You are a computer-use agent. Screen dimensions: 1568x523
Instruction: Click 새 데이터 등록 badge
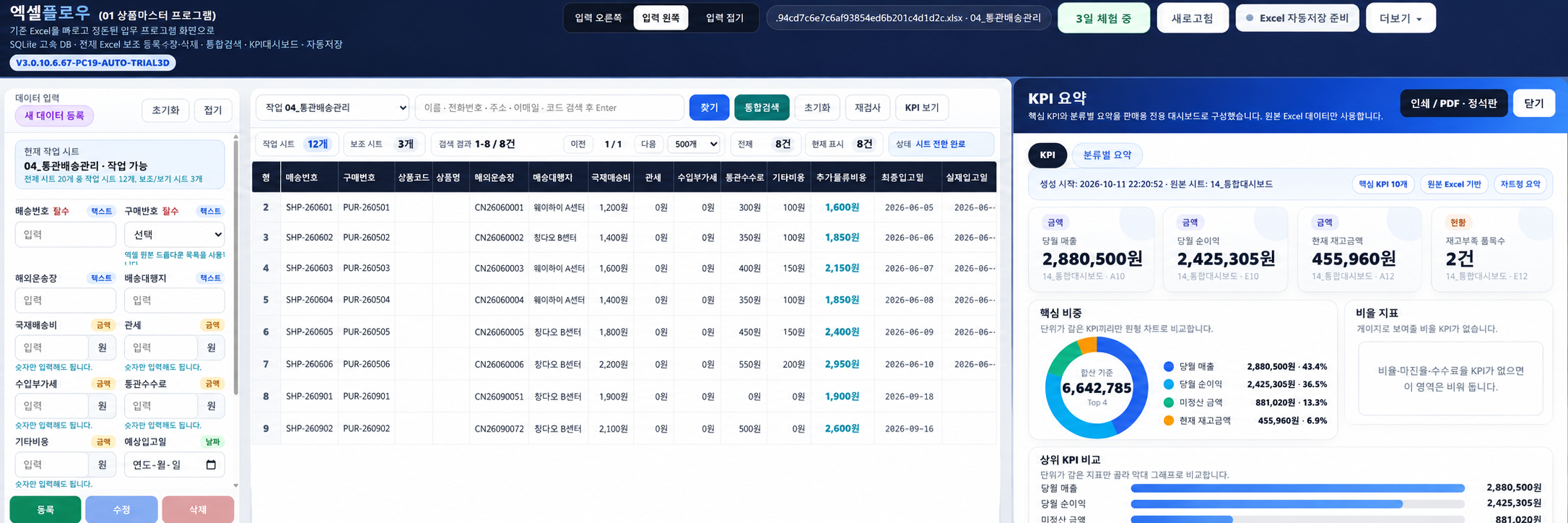(54, 116)
